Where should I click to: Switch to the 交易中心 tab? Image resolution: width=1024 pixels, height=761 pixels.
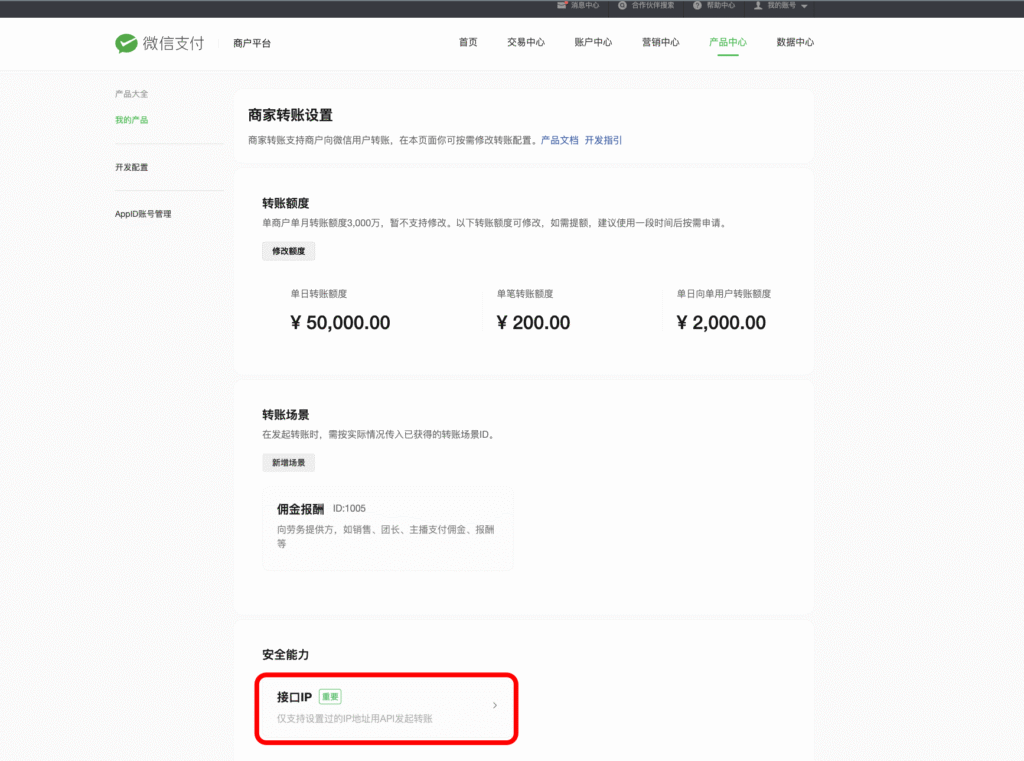click(525, 43)
